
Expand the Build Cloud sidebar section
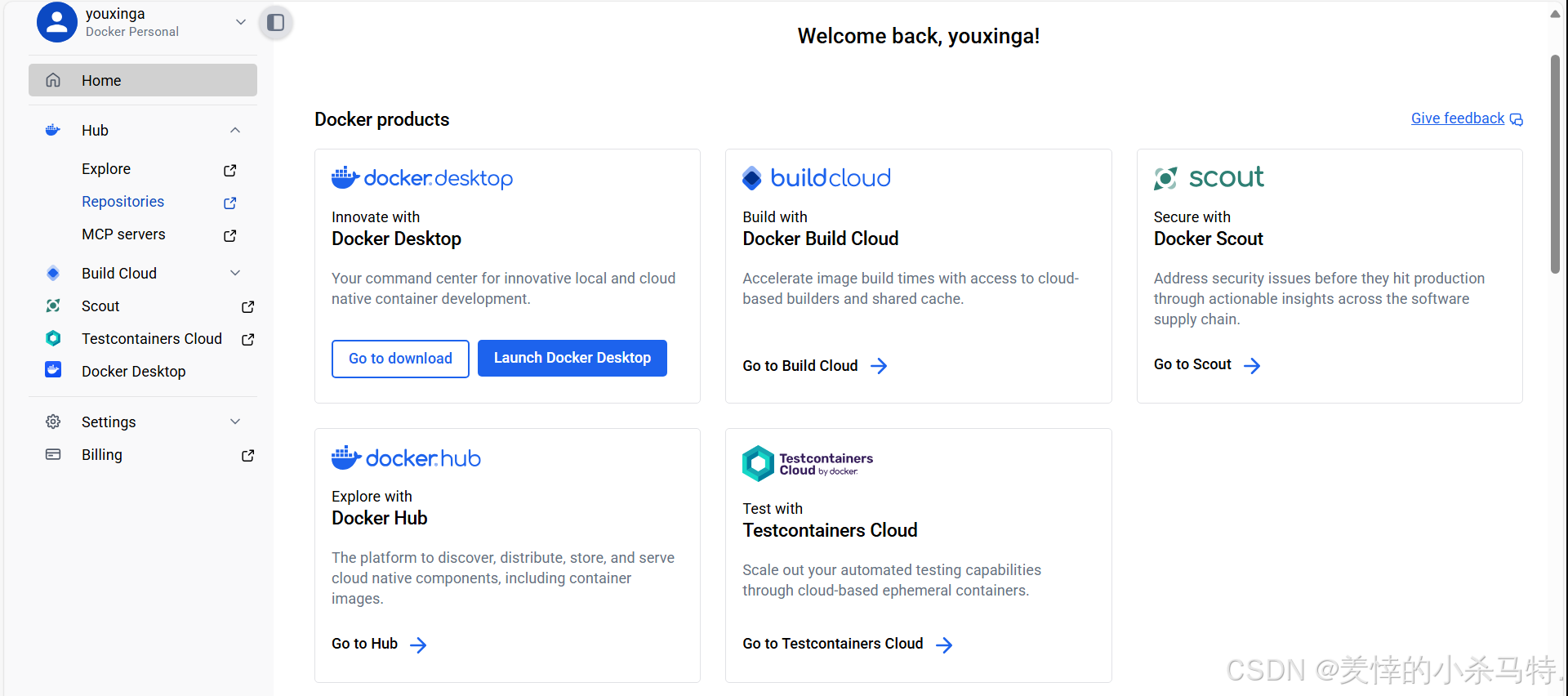click(235, 273)
